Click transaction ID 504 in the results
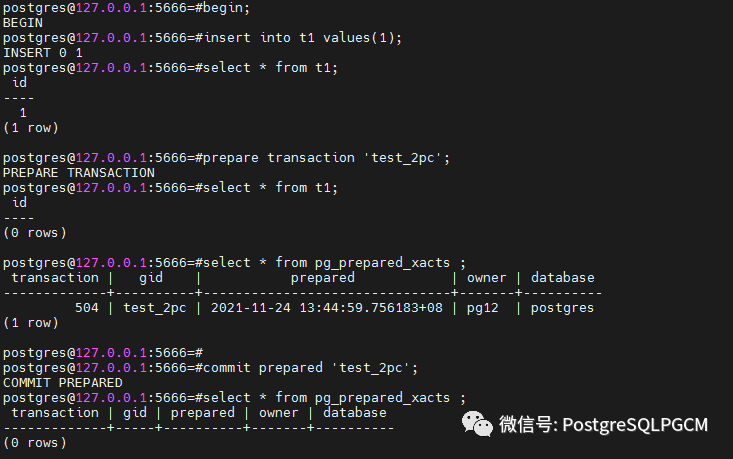 pos(87,308)
